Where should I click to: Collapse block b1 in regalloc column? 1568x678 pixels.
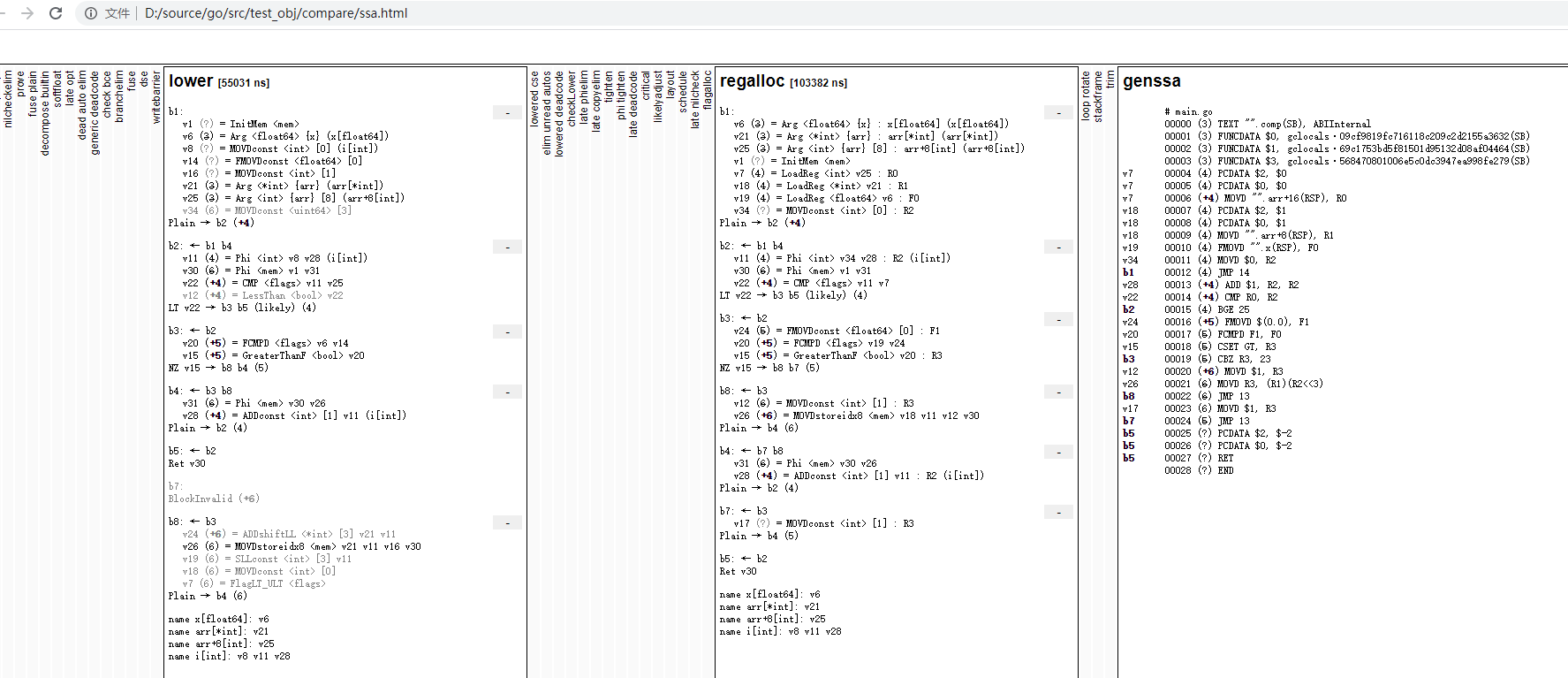tap(1058, 112)
